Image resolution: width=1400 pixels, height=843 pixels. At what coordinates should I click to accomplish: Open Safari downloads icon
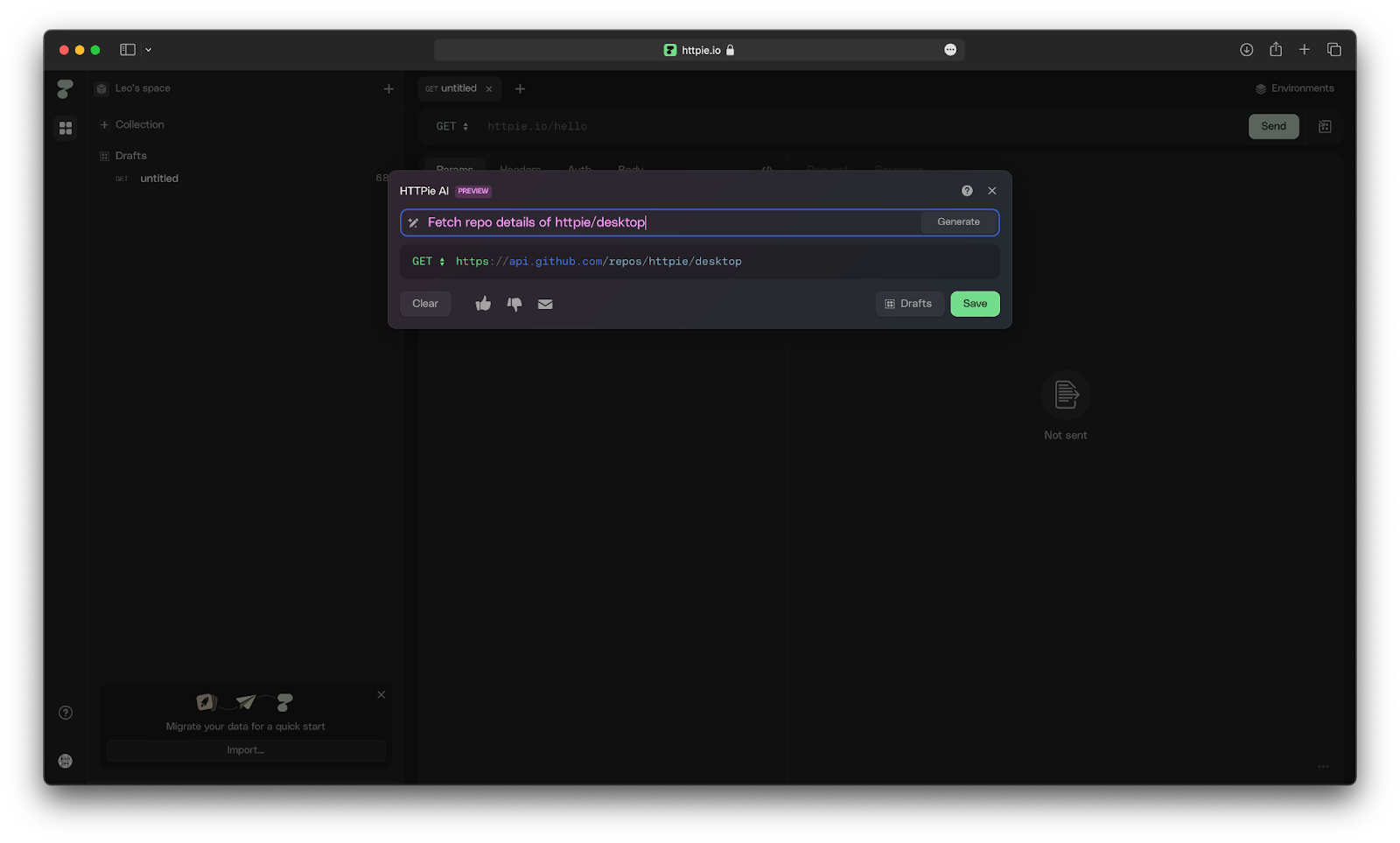coord(1247,50)
